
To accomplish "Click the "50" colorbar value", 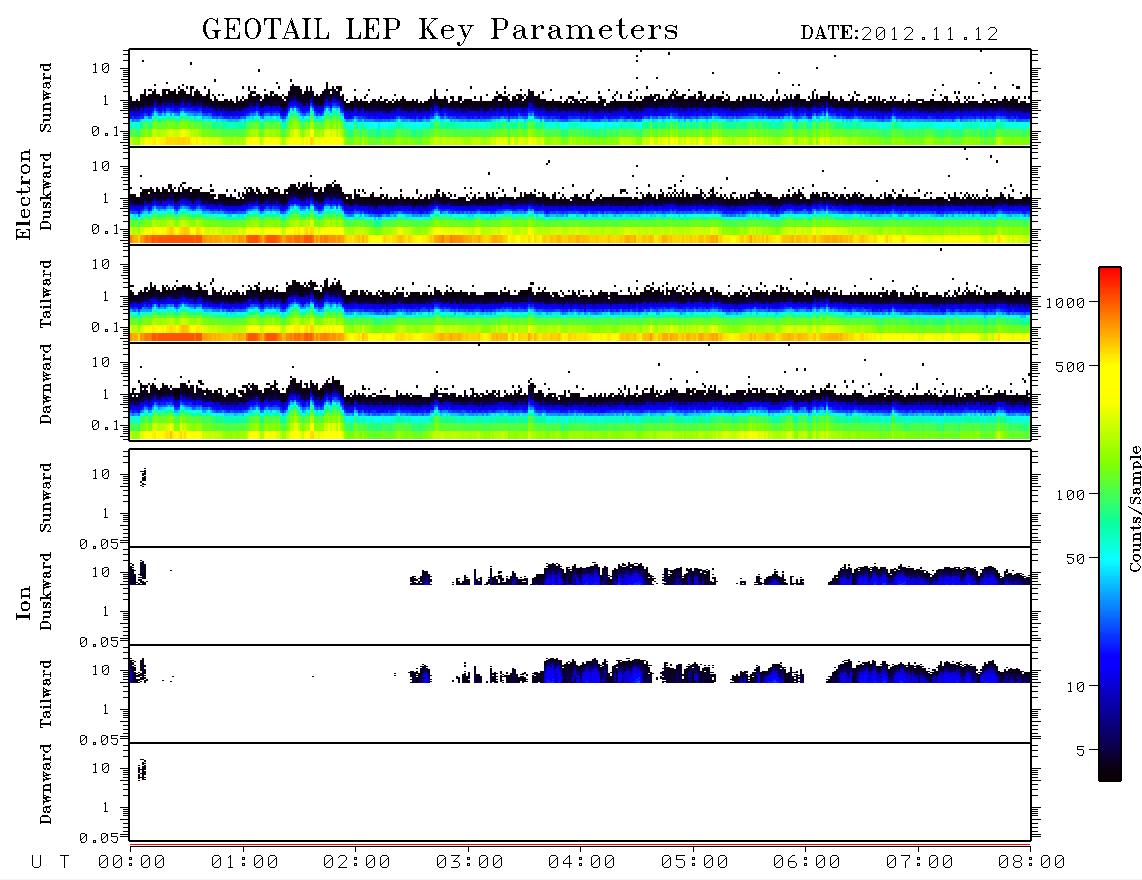I will 1076,559.
